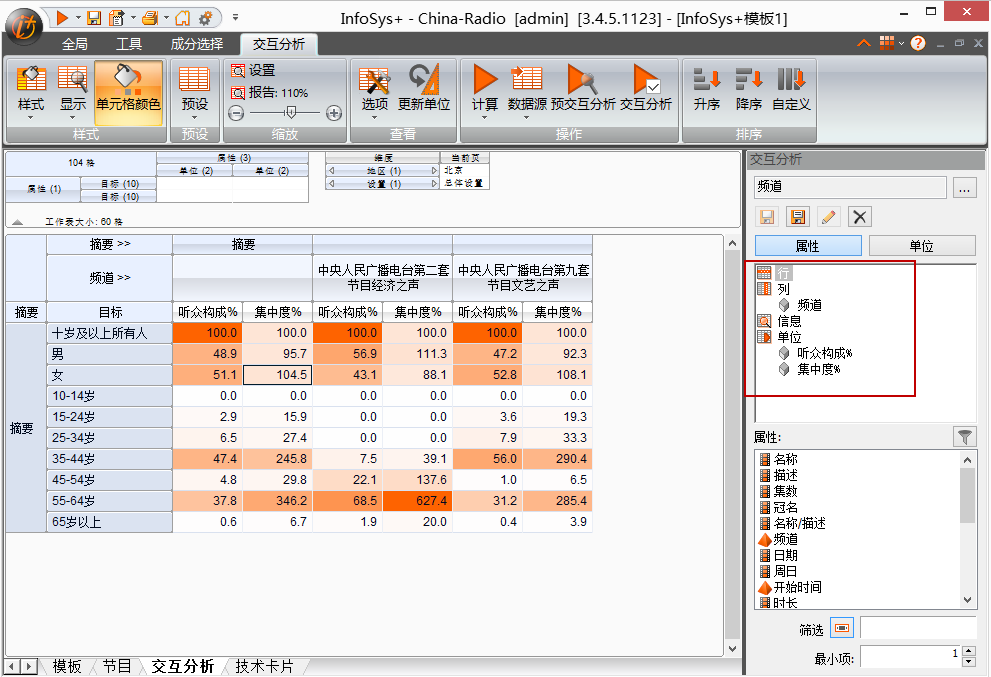The height and width of the screenshot is (677, 991).
Task: Select 行 node in layout tree
Action: pyautogui.click(x=784, y=273)
